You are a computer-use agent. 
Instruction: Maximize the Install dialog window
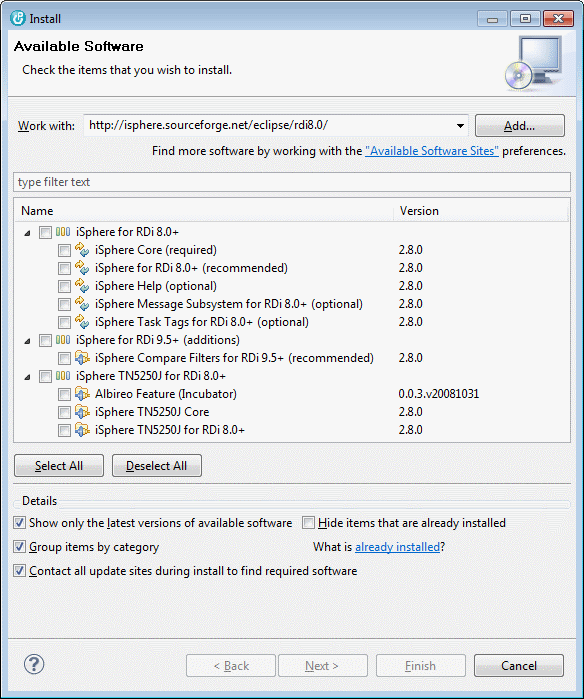(x=525, y=19)
